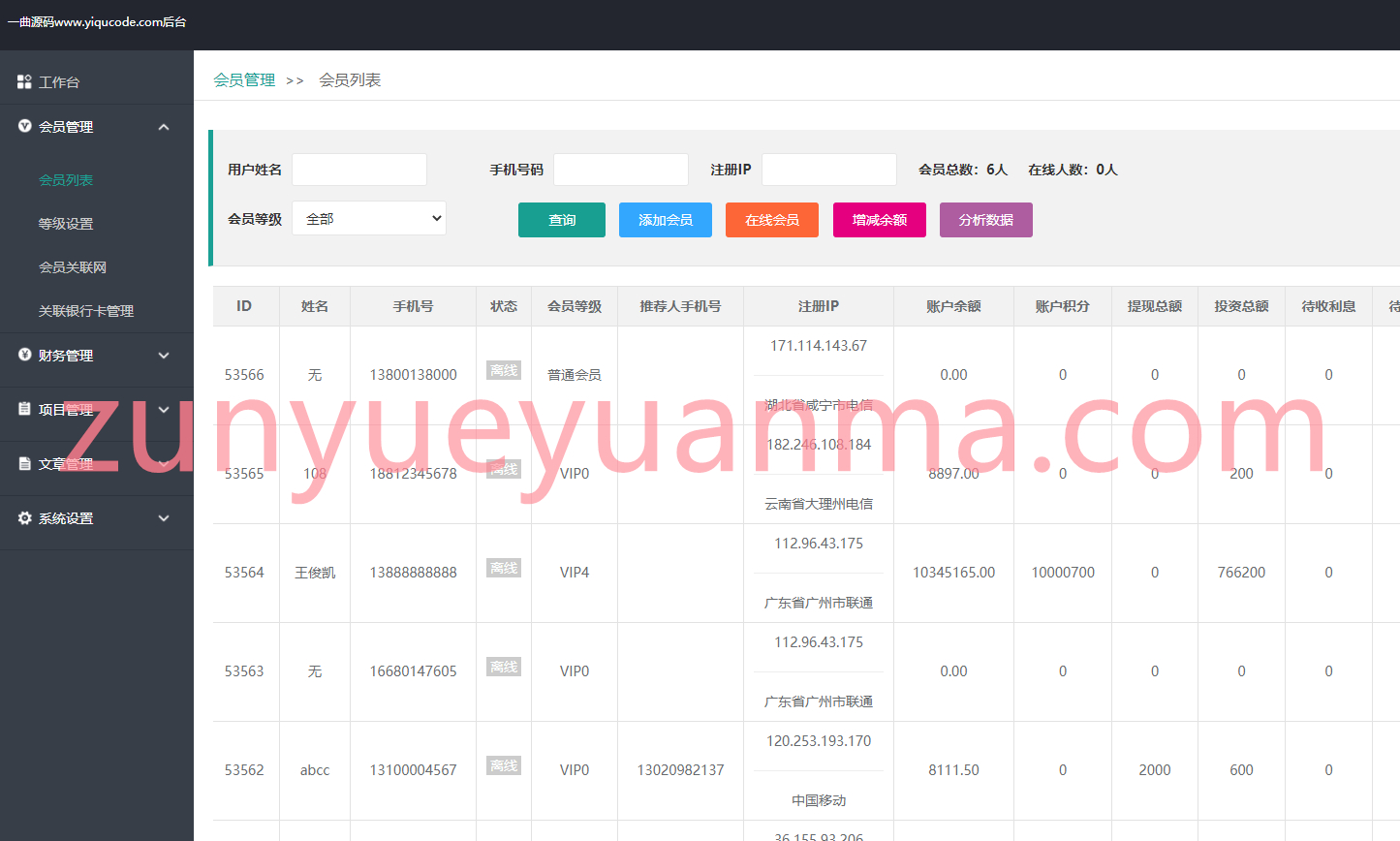Click phone number 13800138000
The image size is (1400, 841).
(x=413, y=375)
